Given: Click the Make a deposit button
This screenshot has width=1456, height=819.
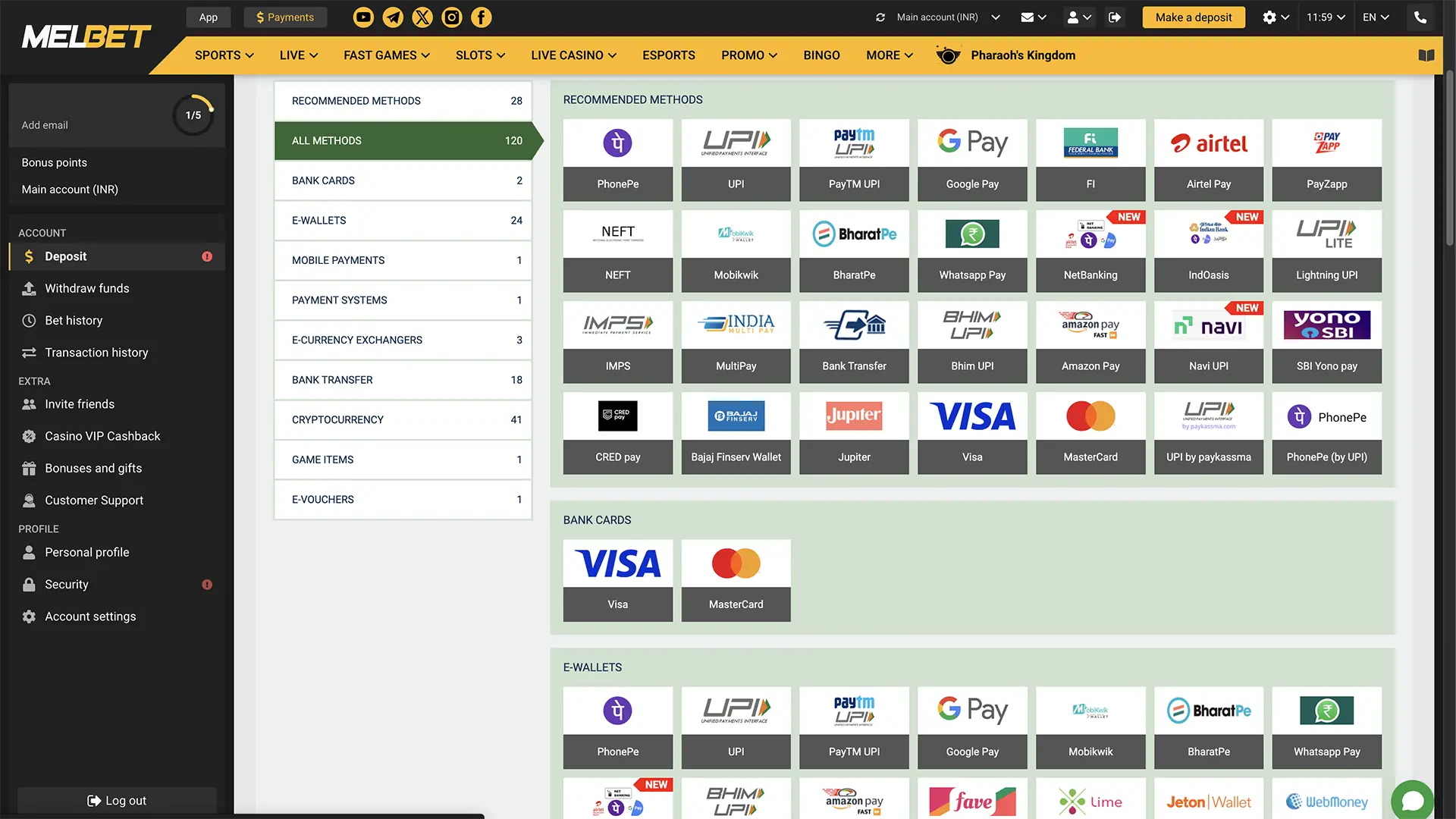Looking at the screenshot, I should tap(1193, 17).
